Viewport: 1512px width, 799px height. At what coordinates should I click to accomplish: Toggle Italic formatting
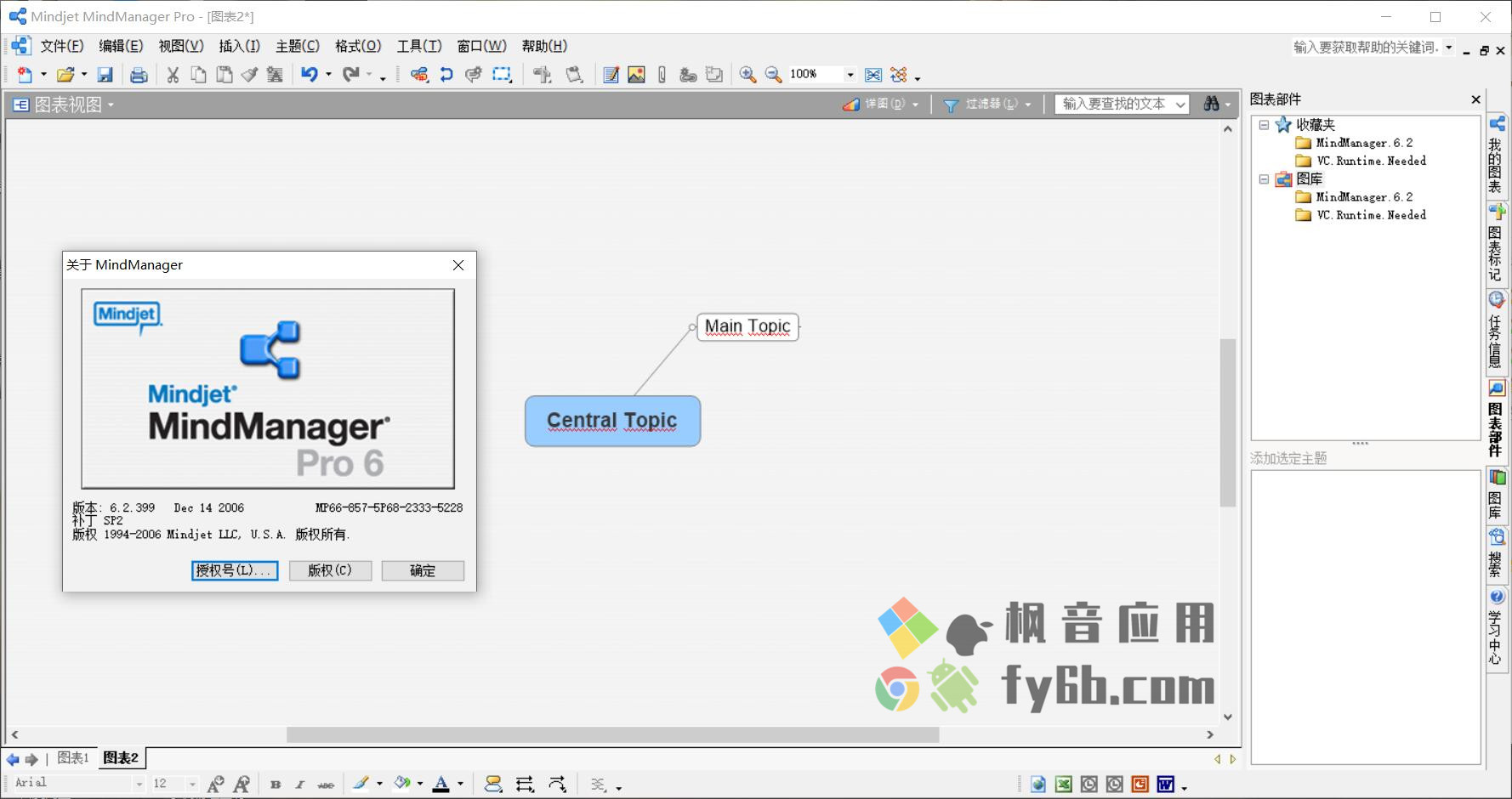pos(299,785)
